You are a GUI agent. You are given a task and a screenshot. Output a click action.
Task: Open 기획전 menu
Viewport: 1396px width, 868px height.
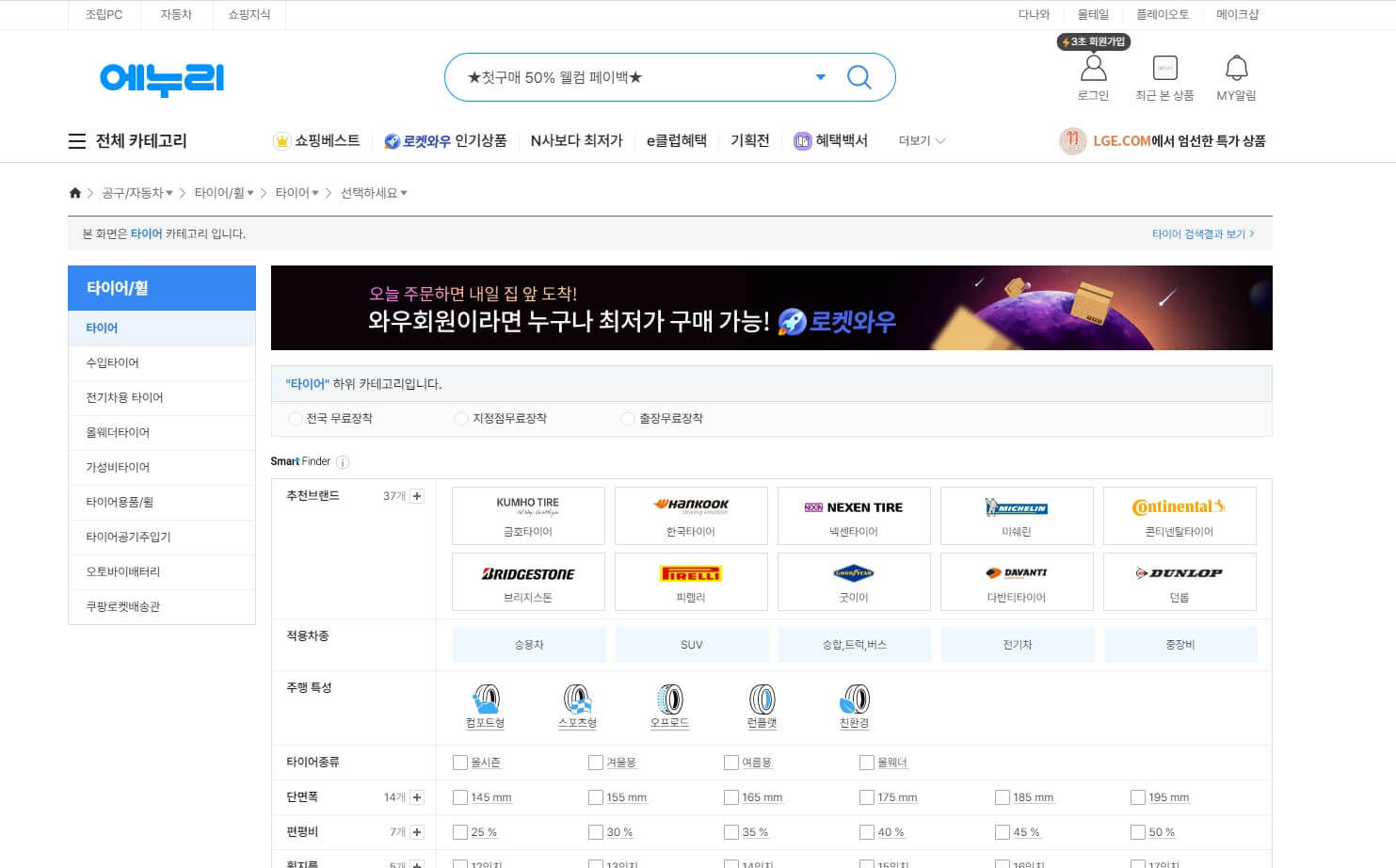(x=750, y=141)
